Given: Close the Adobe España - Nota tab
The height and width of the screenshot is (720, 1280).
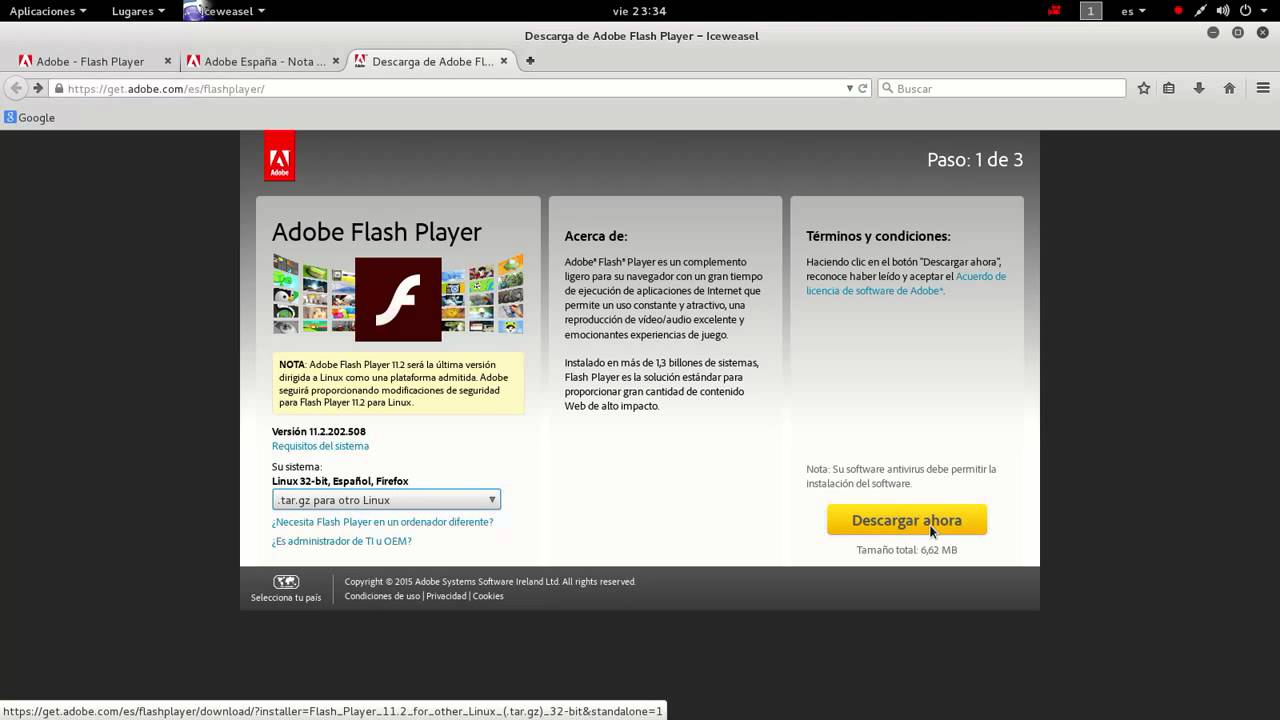Looking at the screenshot, I should point(336,61).
